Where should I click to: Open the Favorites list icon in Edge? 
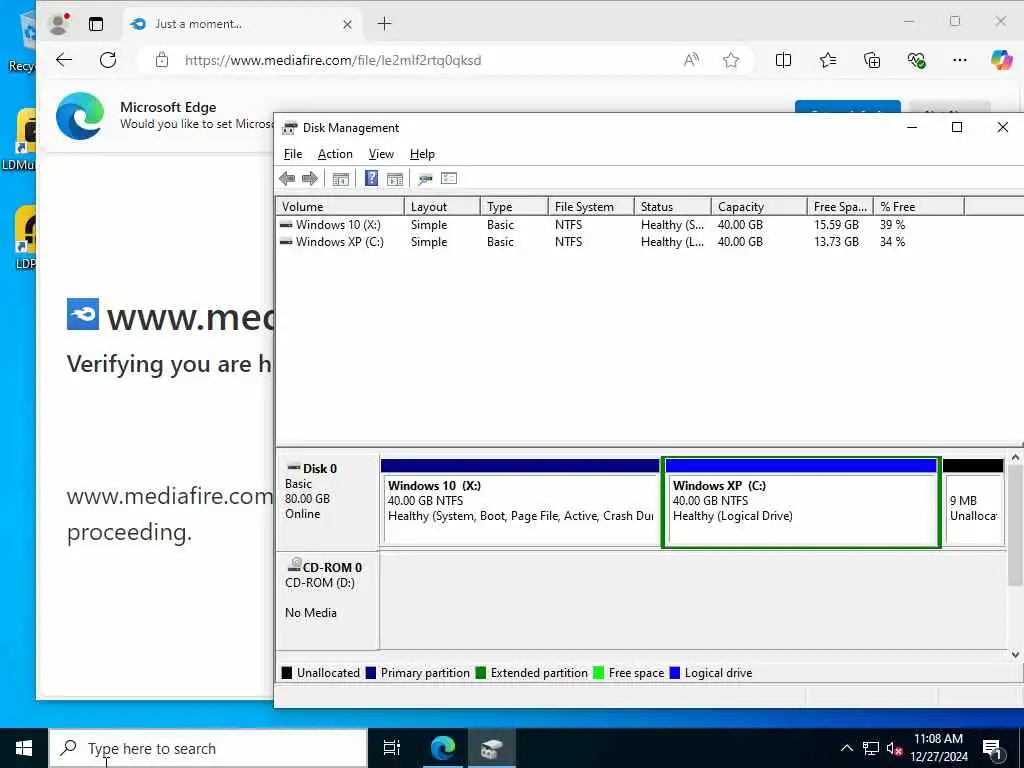point(827,60)
